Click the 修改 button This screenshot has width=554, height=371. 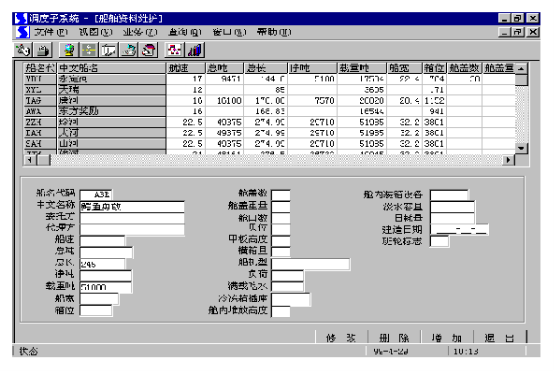click(341, 338)
